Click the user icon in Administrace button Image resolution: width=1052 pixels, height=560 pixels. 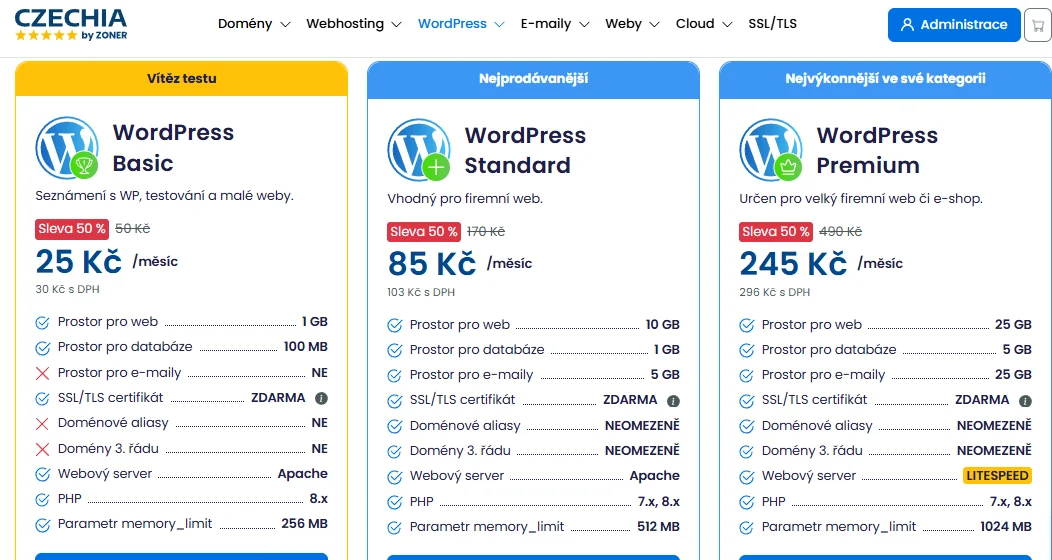pyautogui.click(x=908, y=25)
